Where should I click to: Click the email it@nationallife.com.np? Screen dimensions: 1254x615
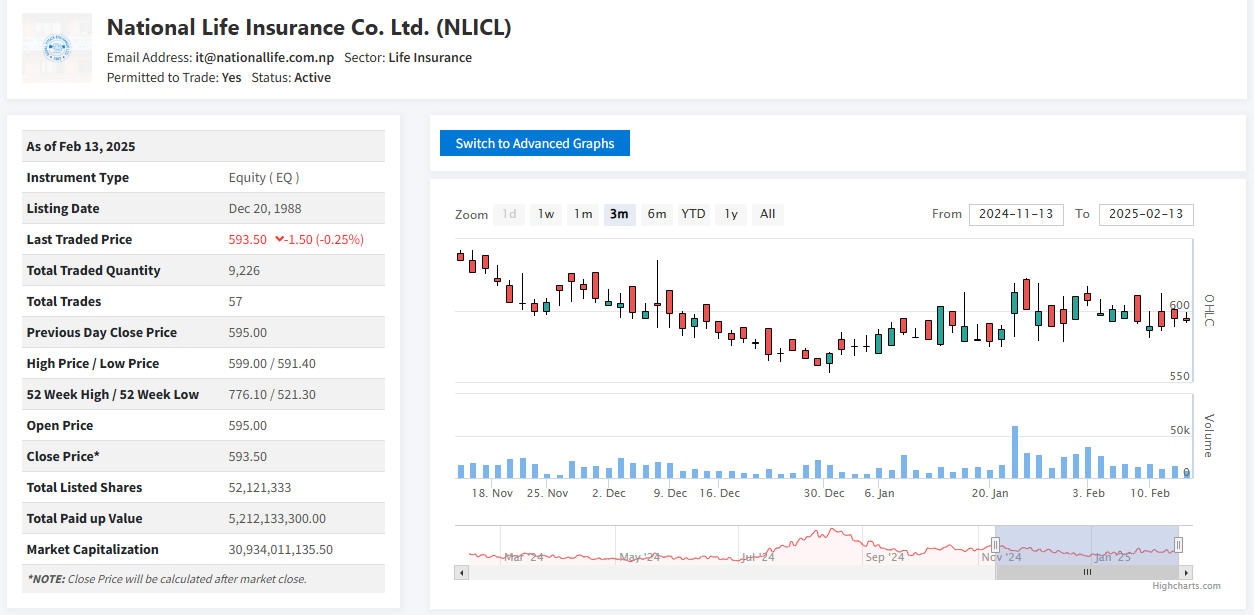point(264,57)
